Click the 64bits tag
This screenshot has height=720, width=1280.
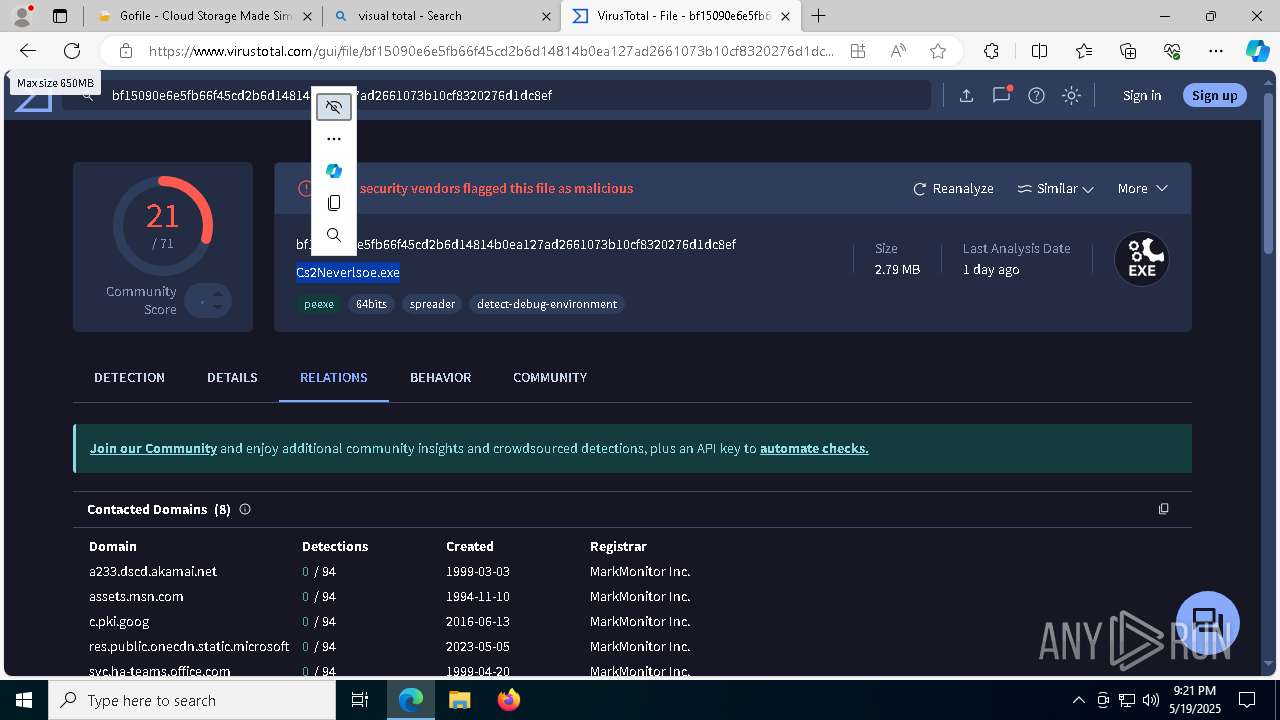click(x=371, y=304)
